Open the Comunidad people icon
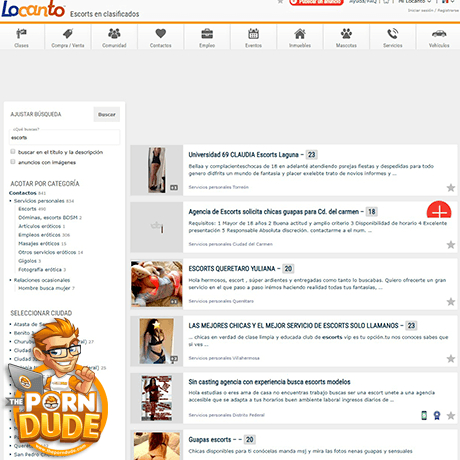 click(x=114, y=34)
